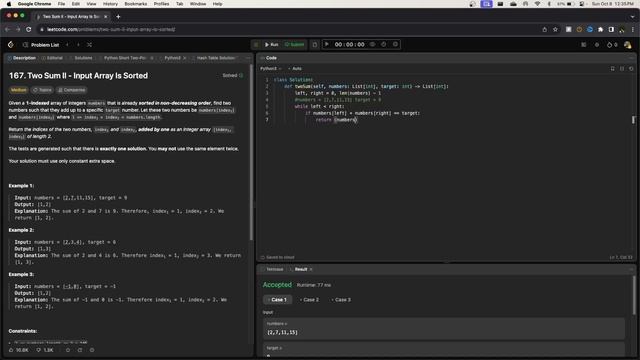Screen dimensions: 640x360
Task: Click the numbers input value field
Action: pos(444,329)
